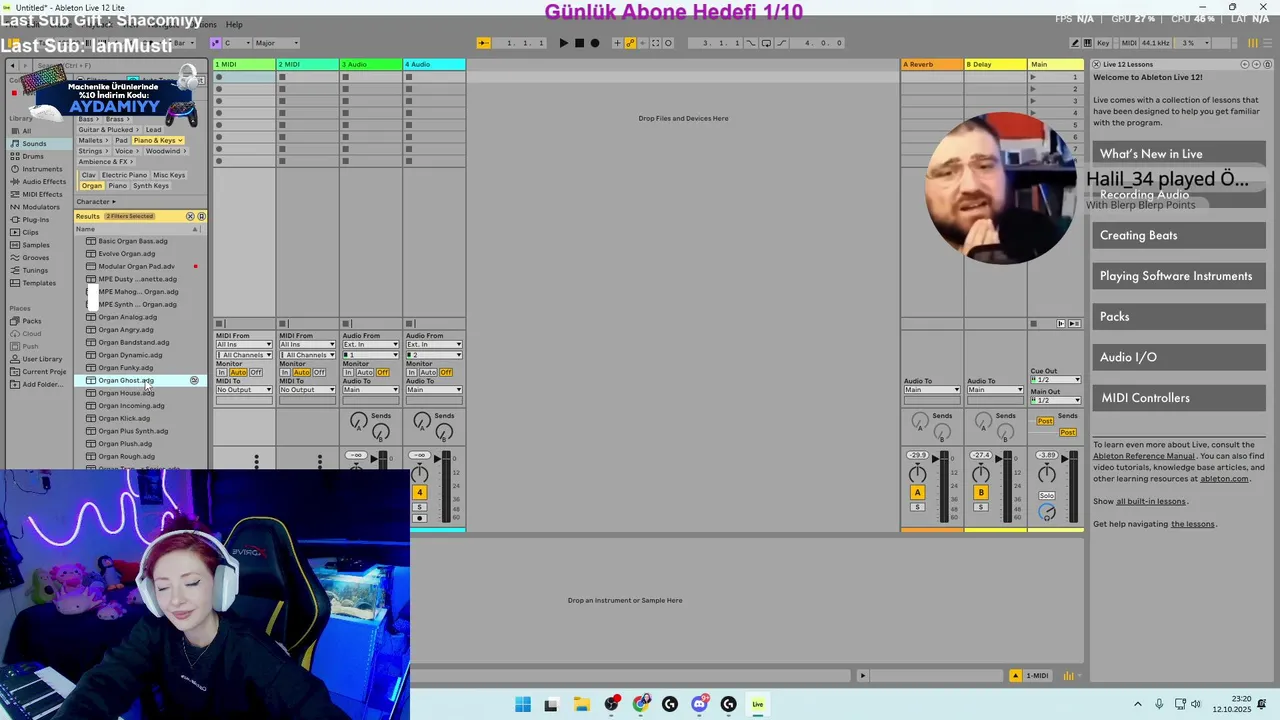Clear browser filters with the X icon
This screenshot has width=1280, height=720.
click(x=190, y=216)
